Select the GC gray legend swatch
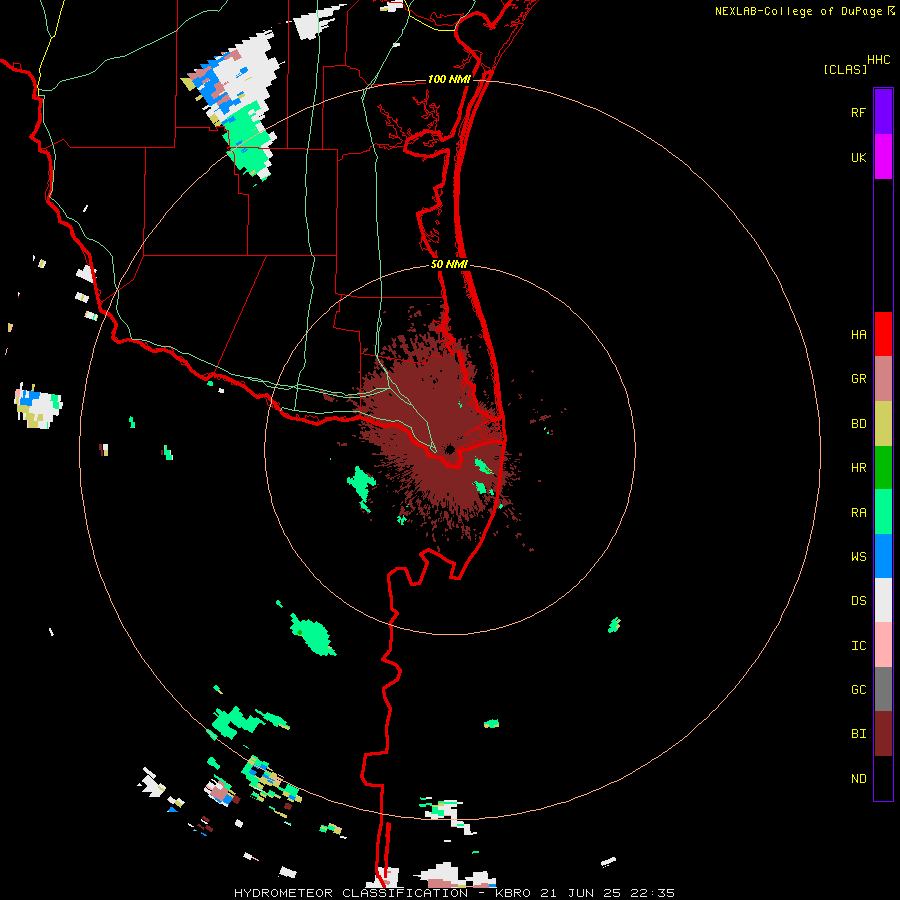 pyautogui.click(x=883, y=689)
